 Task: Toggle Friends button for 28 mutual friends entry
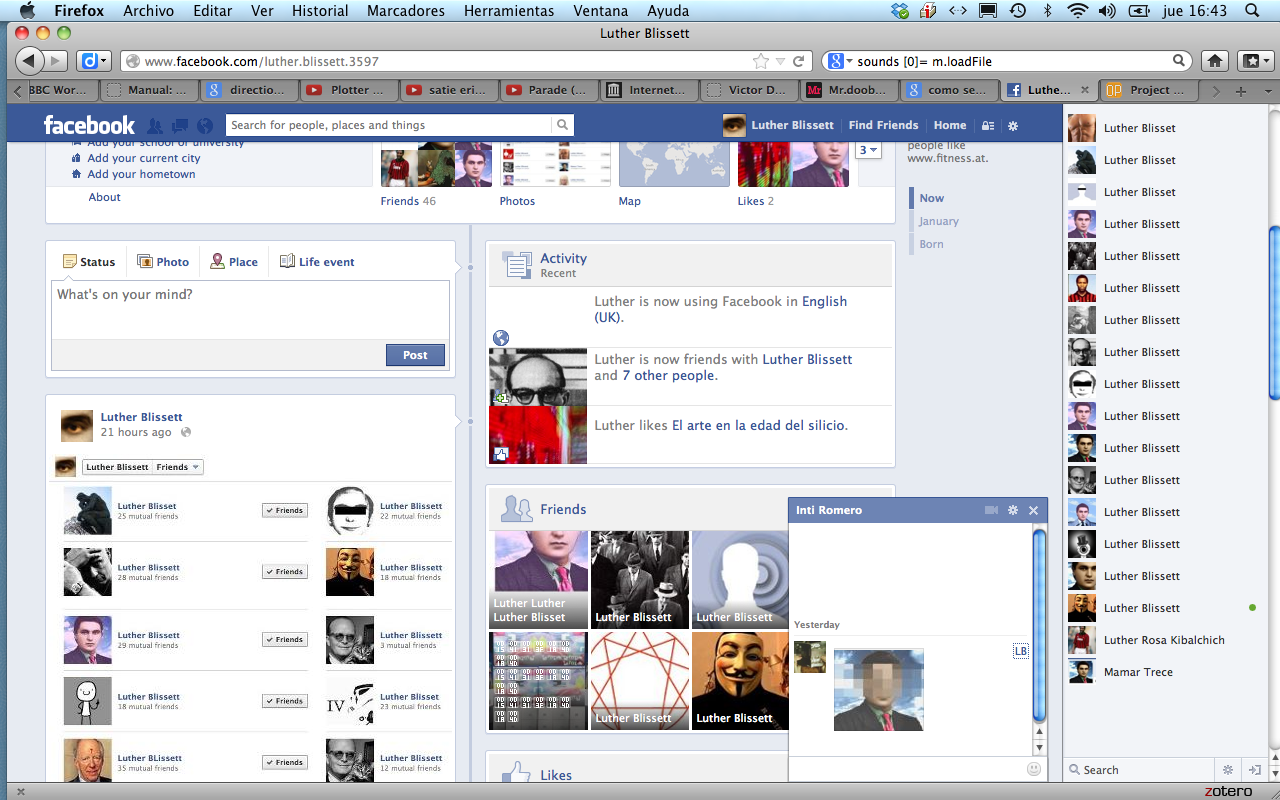(x=285, y=572)
